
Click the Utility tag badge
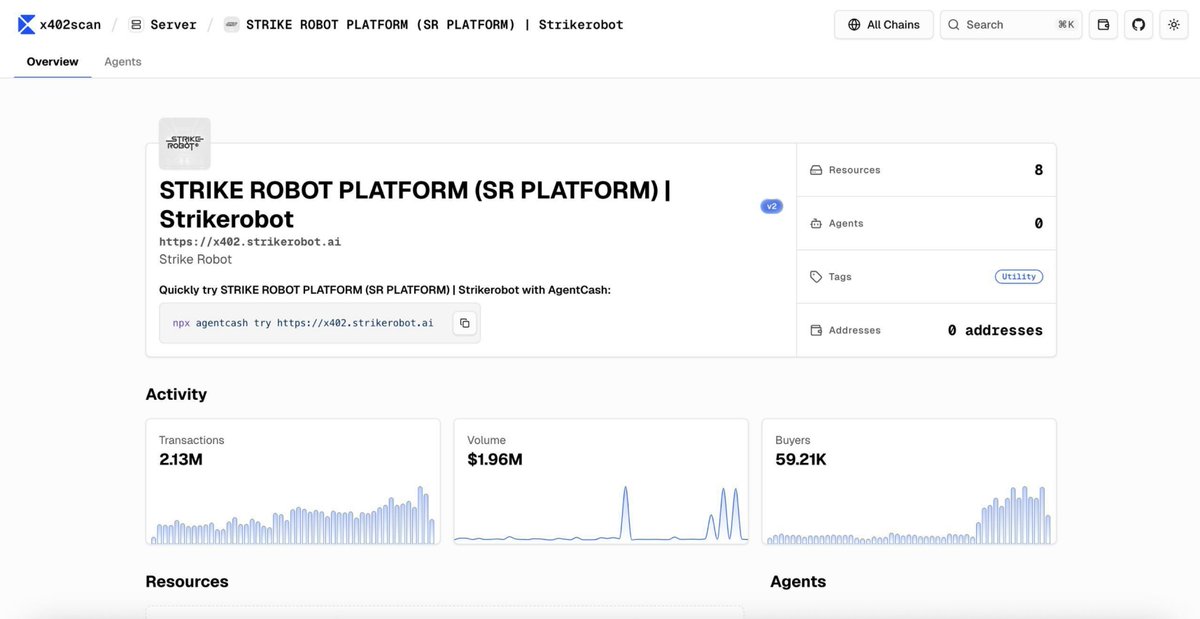tap(1019, 276)
